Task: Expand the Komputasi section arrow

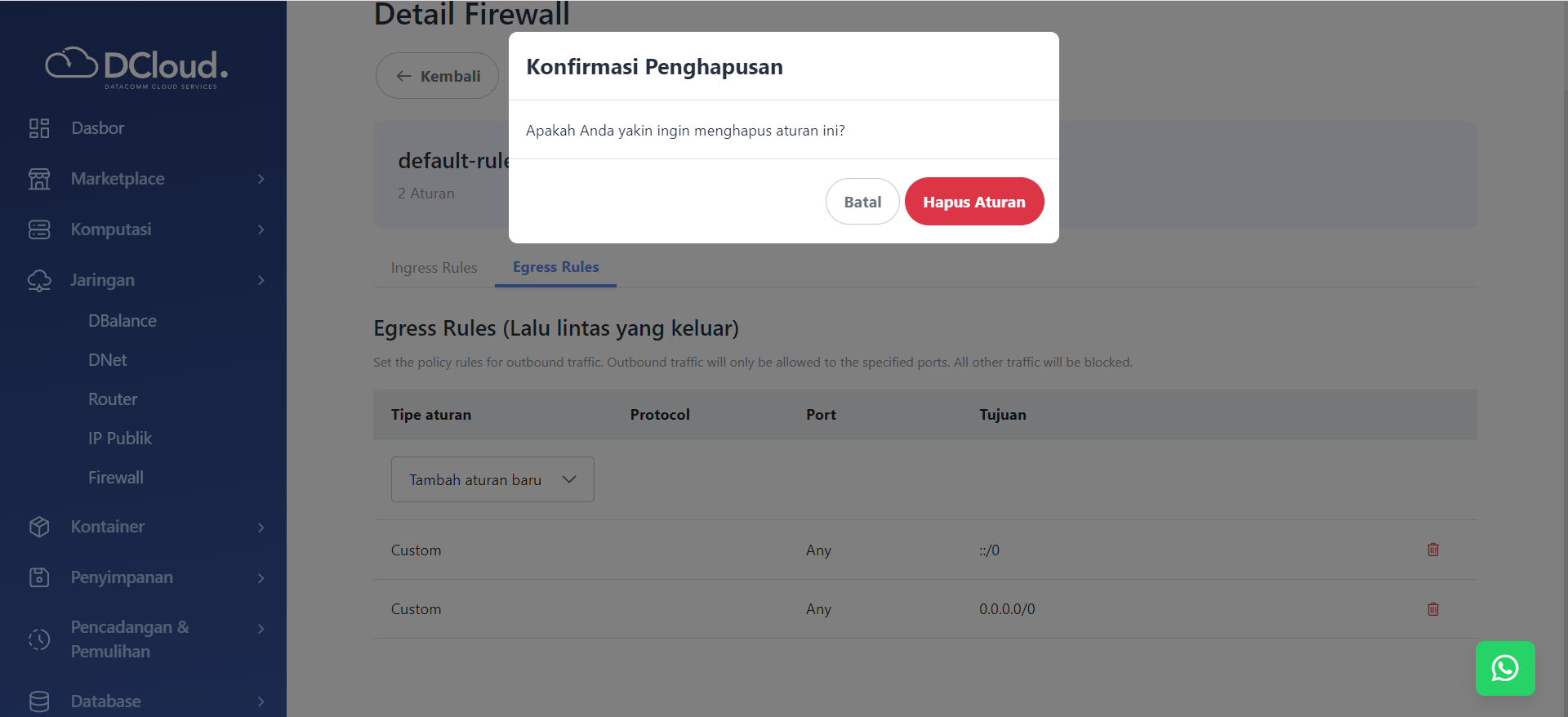Action: 261,229
